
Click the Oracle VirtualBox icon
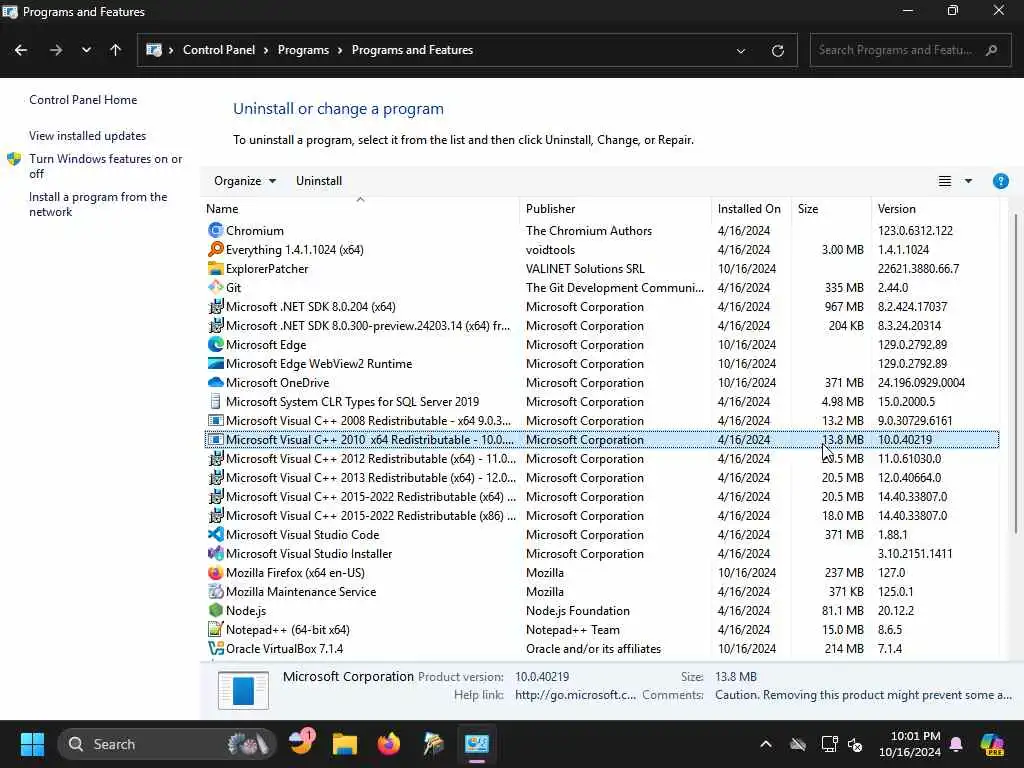pyautogui.click(x=216, y=648)
